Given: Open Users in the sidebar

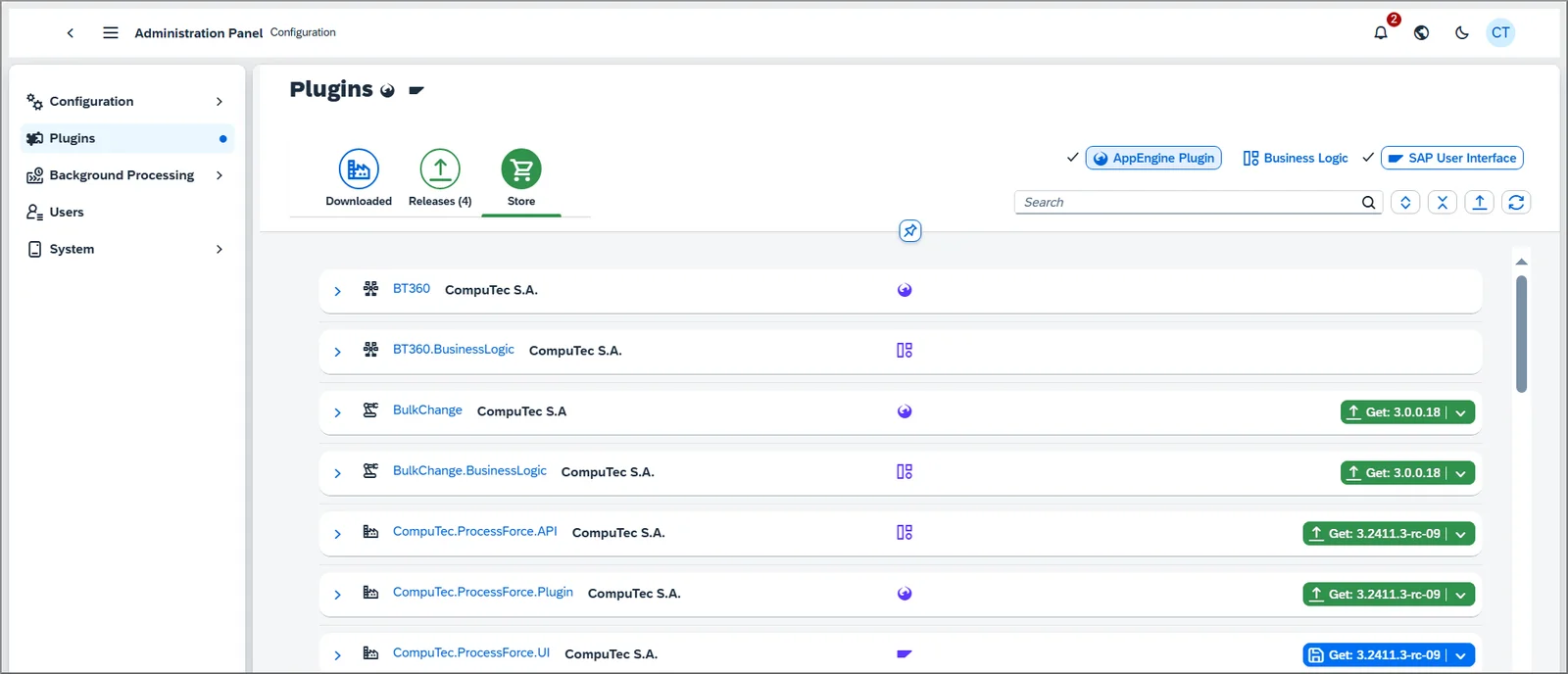Looking at the screenshot, I should pos(127,213).
